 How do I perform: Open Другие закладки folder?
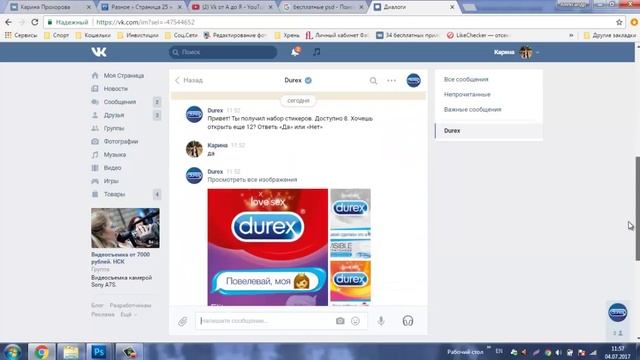[x=610, y=36]
